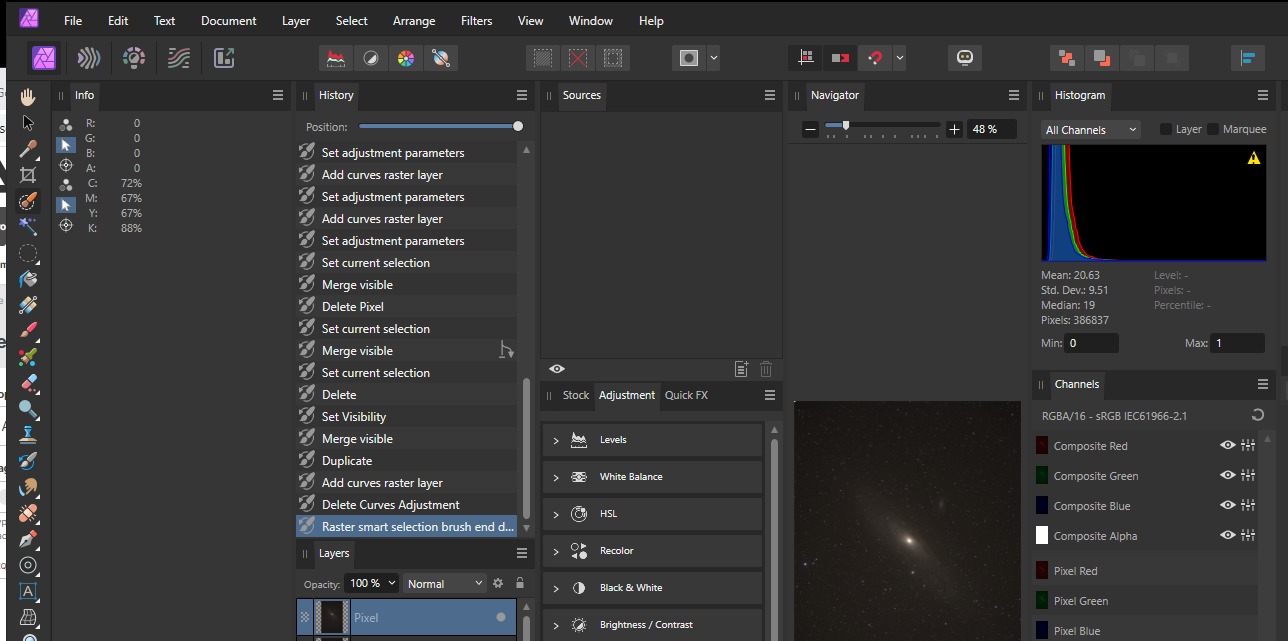1288x641 pixels.
Task: Switch to the Quick FX tab
Action: tap(689, 395)
